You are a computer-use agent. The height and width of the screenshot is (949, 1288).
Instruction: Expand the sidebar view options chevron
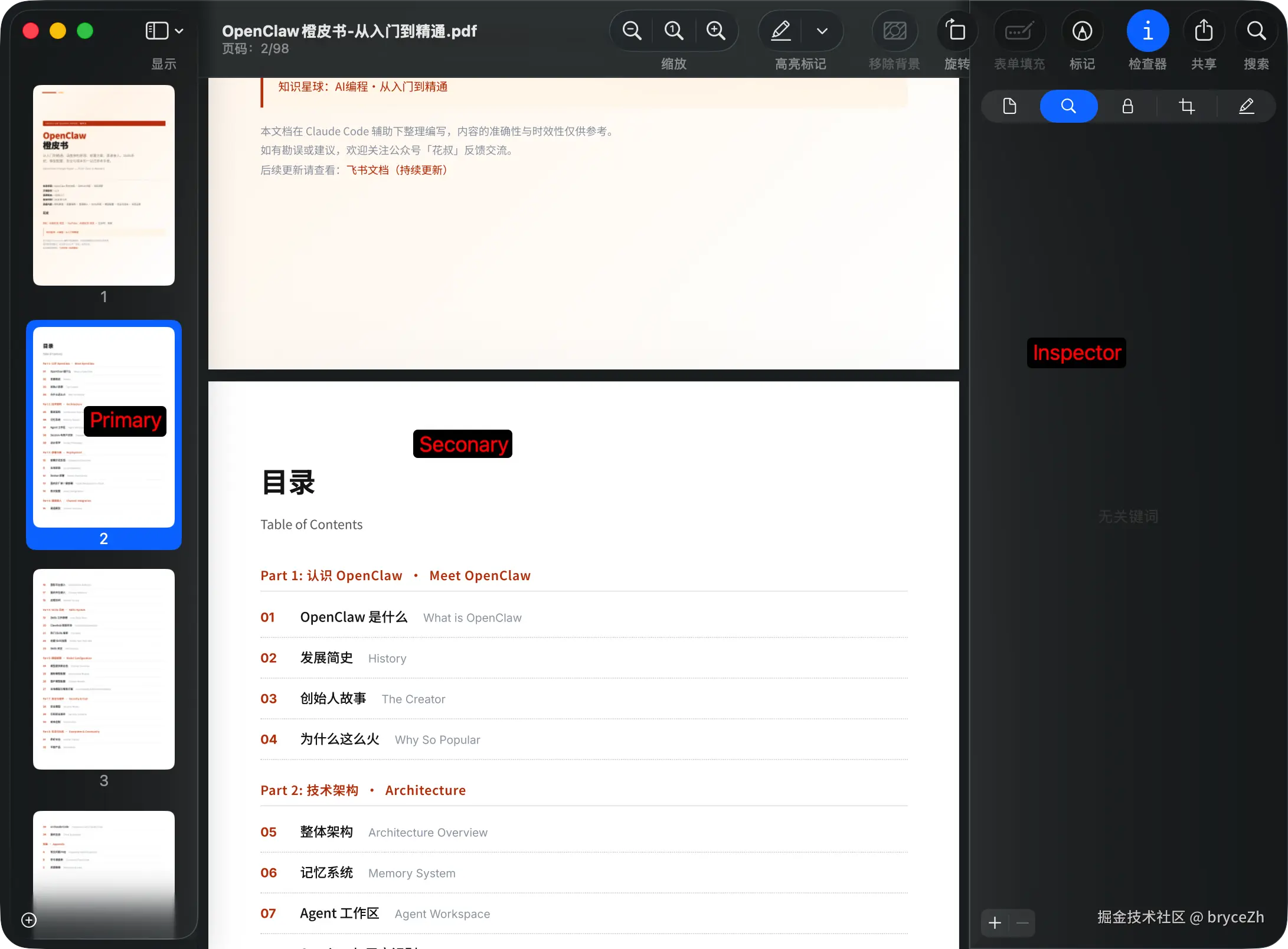coord(179,31)
